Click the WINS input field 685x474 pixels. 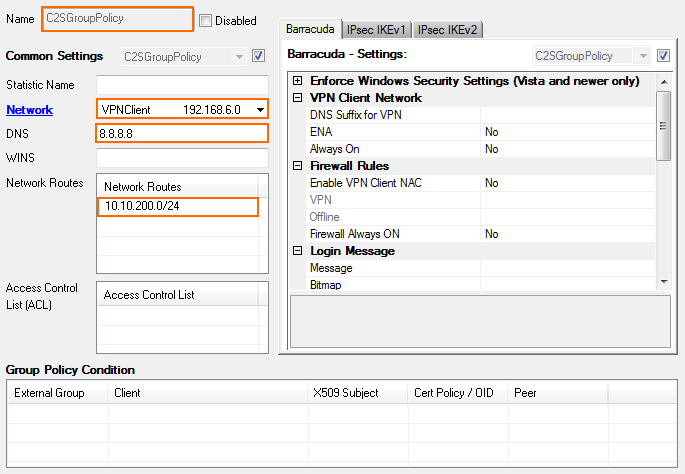182,158
